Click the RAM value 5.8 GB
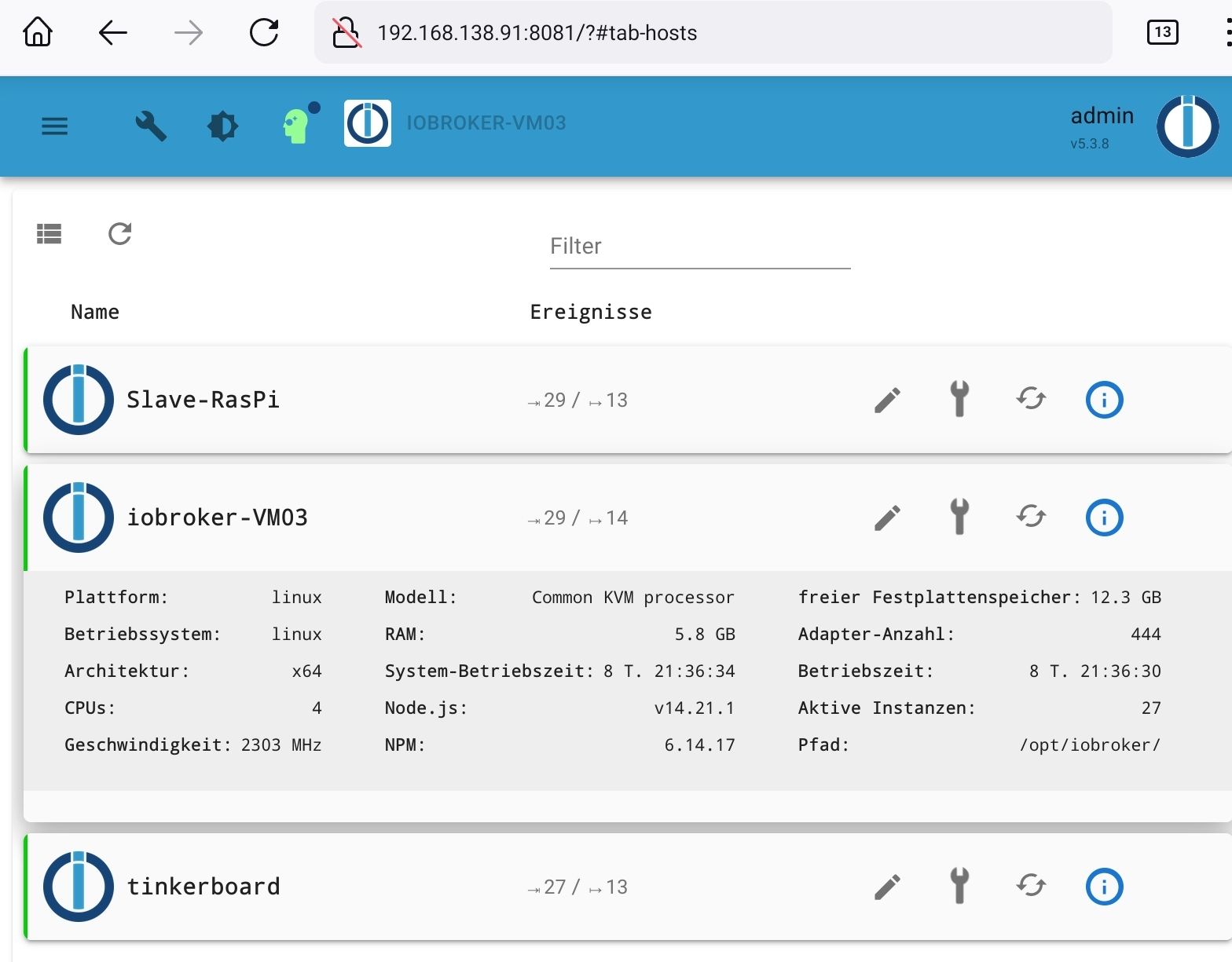1232x962 pixels. [705, 634]
